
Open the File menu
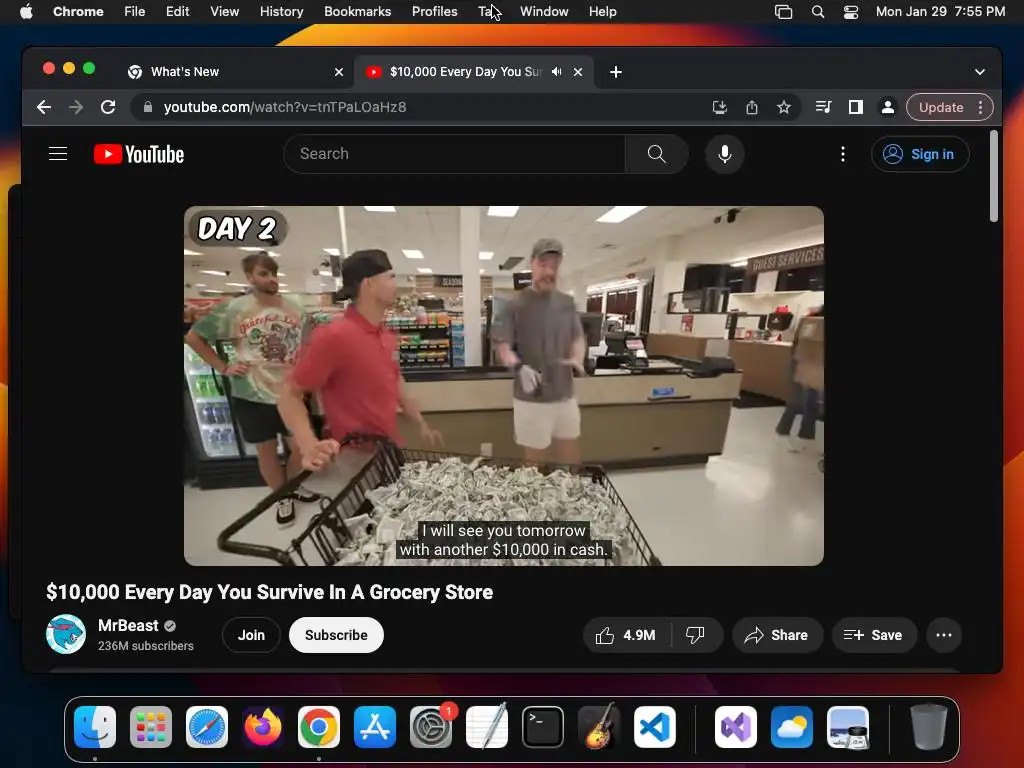pos(135,12)
